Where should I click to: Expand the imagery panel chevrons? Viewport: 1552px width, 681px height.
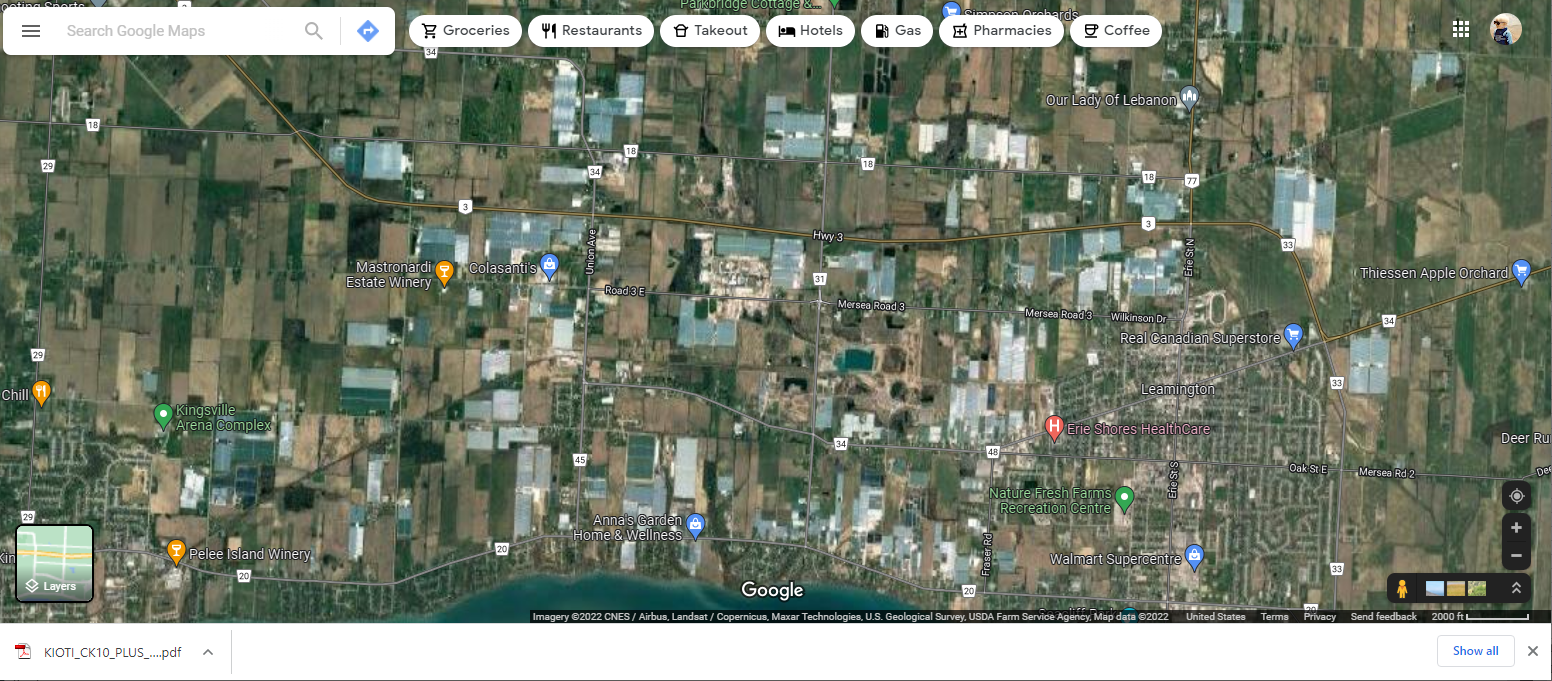(1516, 589)
